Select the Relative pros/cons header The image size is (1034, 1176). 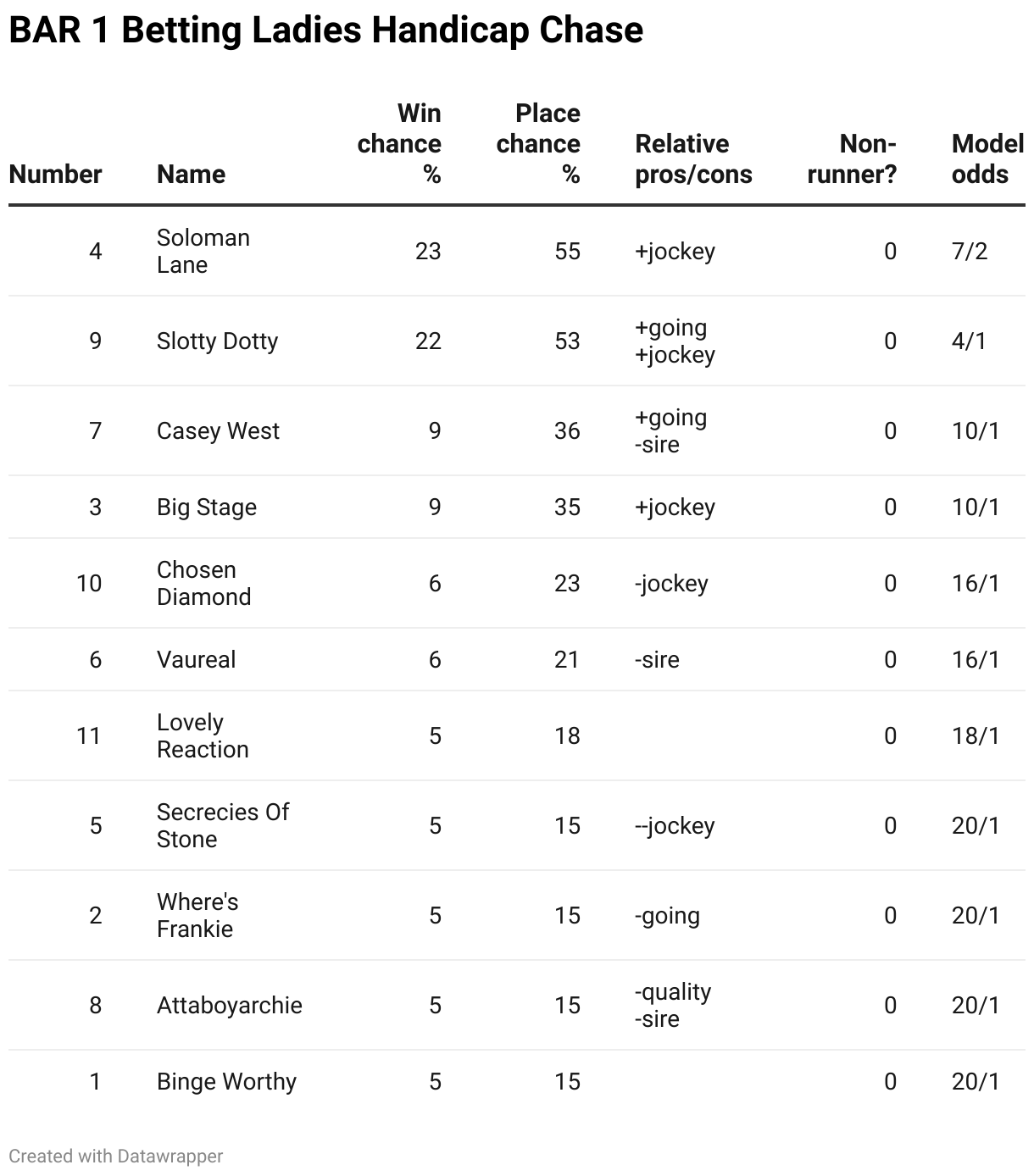(x=693, y=158)
